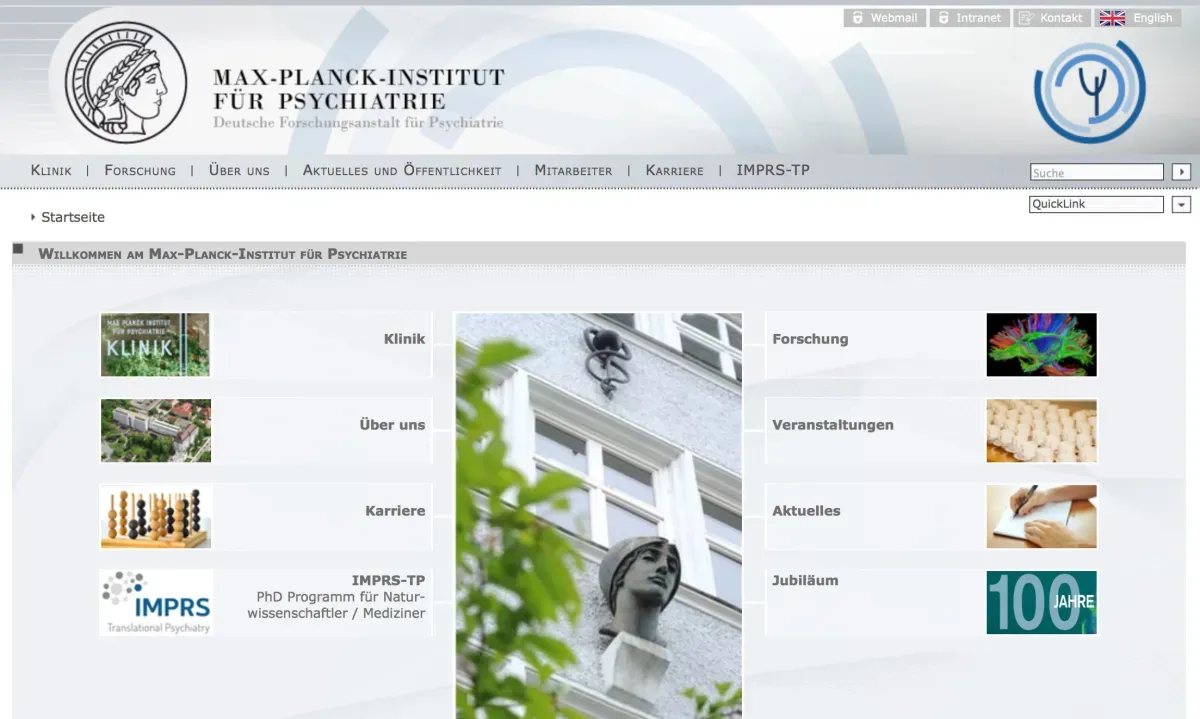Click the blue circular psychiatry institute emblem
Viewport: 1200px width, 719px height.
(1089, 92)
